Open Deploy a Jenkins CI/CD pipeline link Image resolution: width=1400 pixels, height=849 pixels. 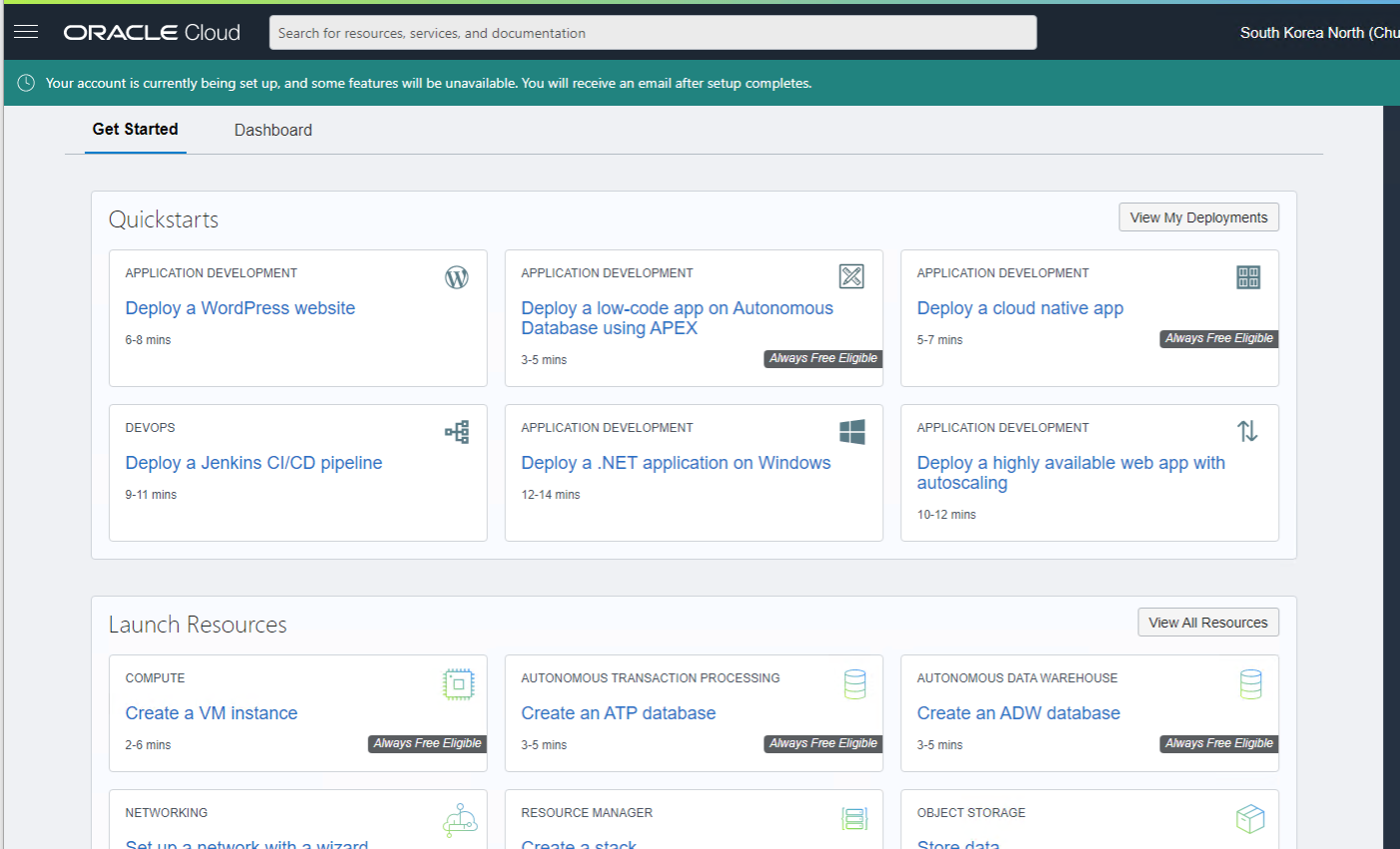point(253,463)
